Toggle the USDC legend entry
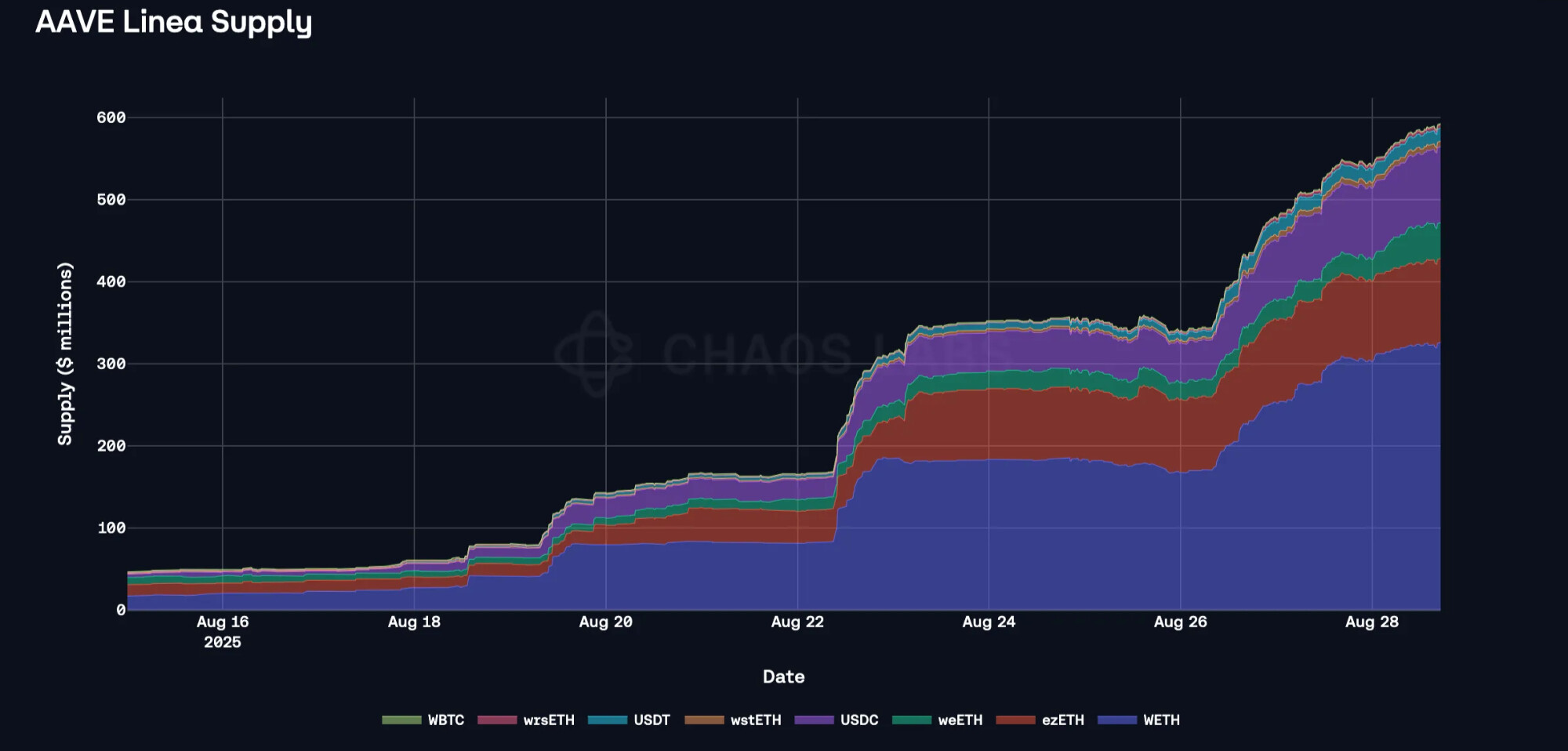This screenshot has height=751, width=1568. tap(837, 720)
